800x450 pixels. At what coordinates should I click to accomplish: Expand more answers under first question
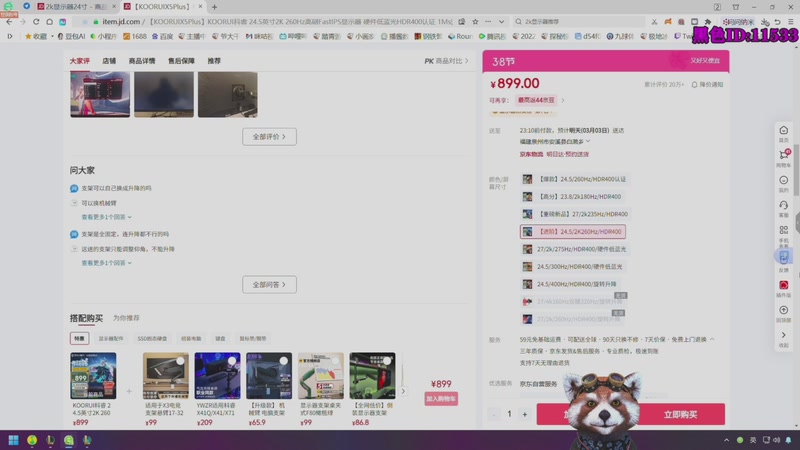[x=106, y=217]
